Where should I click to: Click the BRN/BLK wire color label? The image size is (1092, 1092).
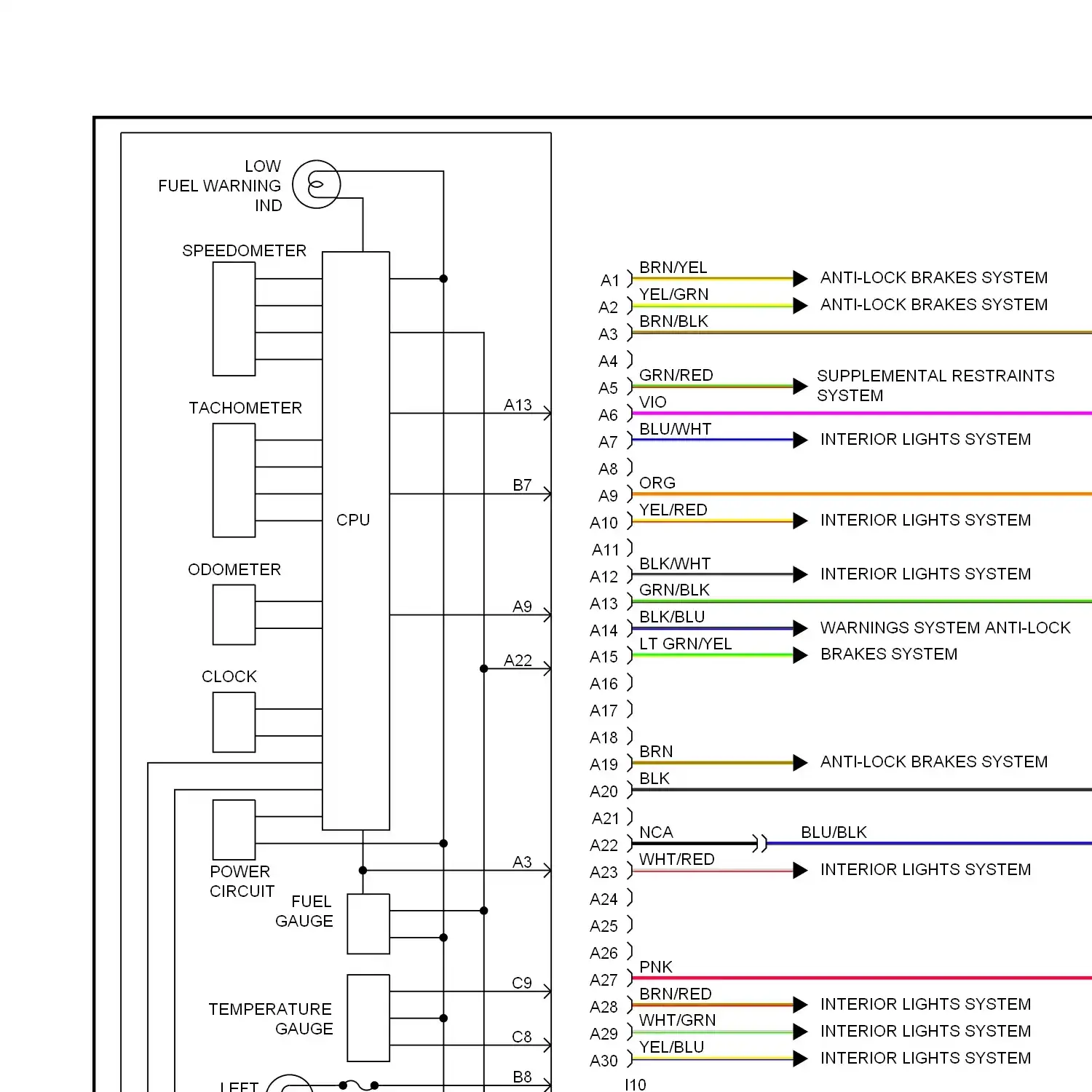tap(674, 321)
